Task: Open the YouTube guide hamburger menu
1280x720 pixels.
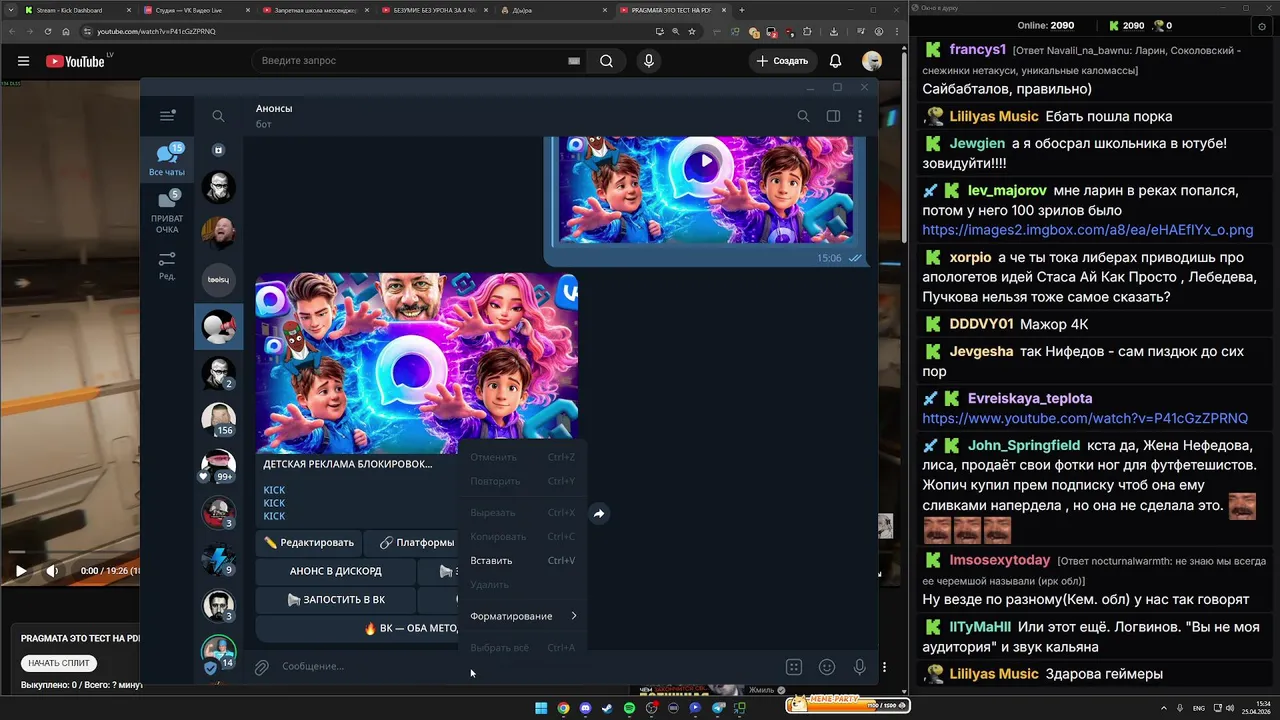Action: coord(23,61)
